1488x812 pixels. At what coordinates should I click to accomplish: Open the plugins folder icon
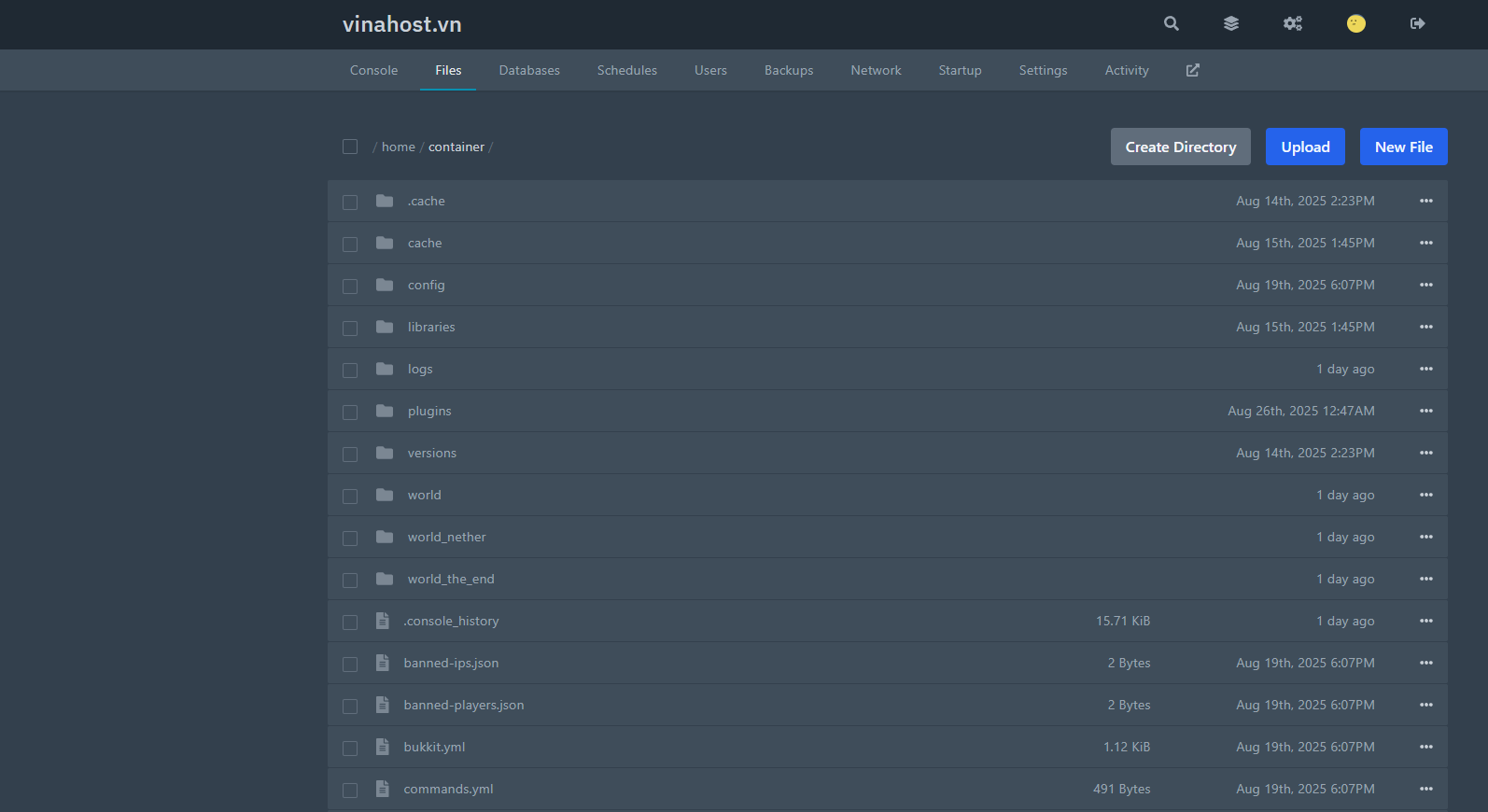pos(385,411)
